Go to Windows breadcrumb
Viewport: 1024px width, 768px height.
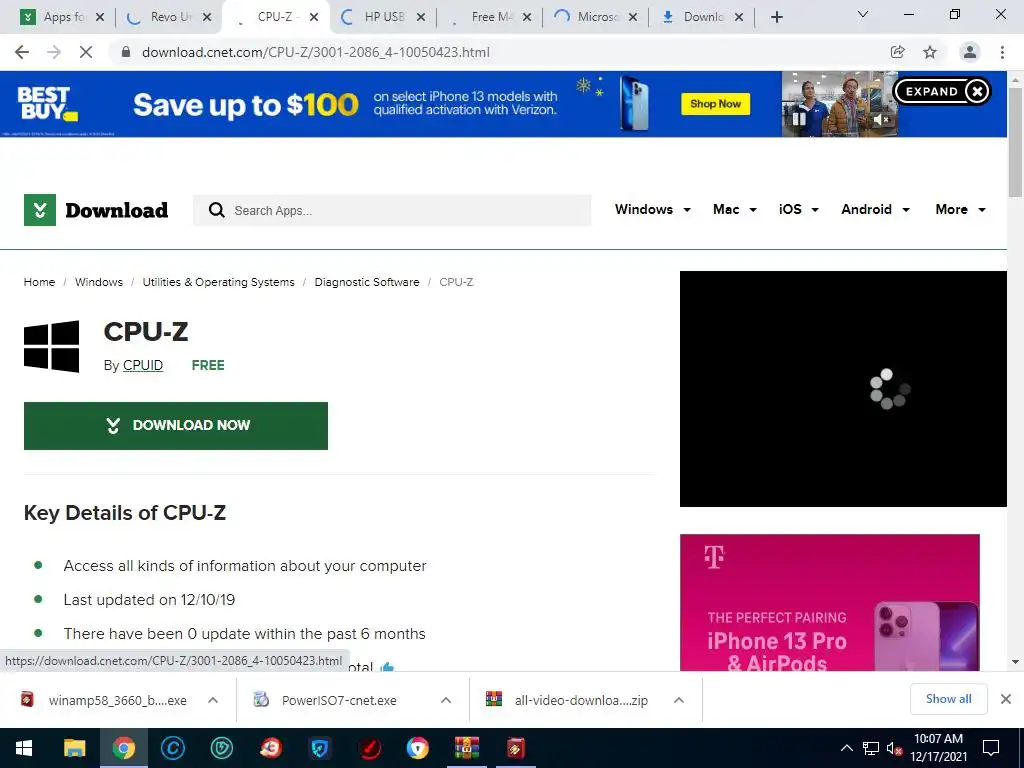pyautogui.click(x=99, y=282)
